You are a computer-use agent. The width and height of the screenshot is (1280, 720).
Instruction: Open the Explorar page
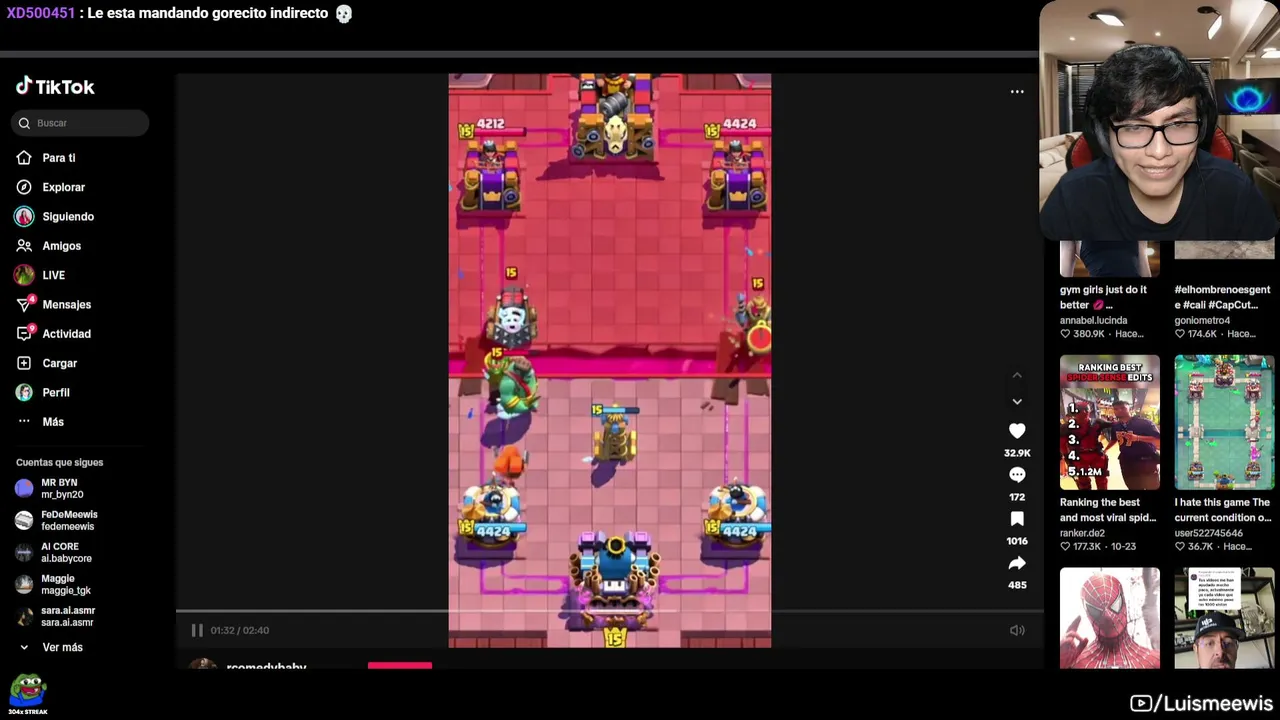63,187
